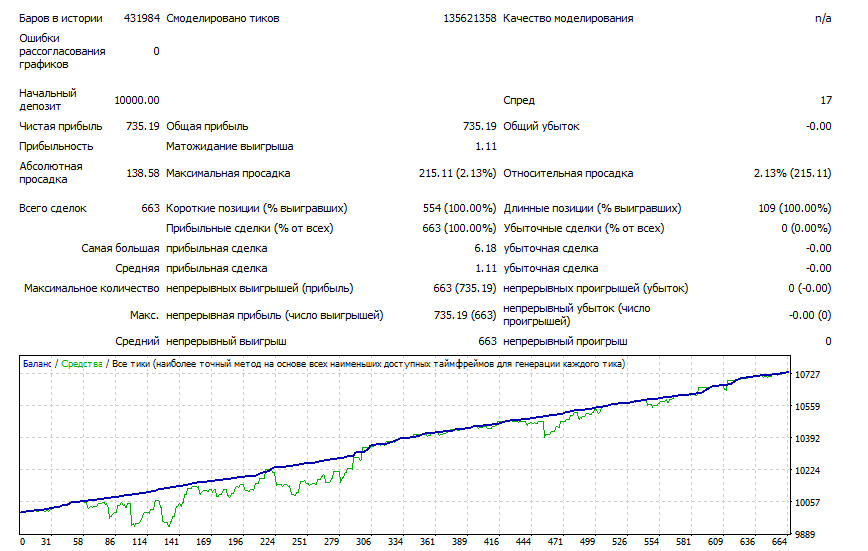Click the 'Качество моделирования' label

coord(568,18)
